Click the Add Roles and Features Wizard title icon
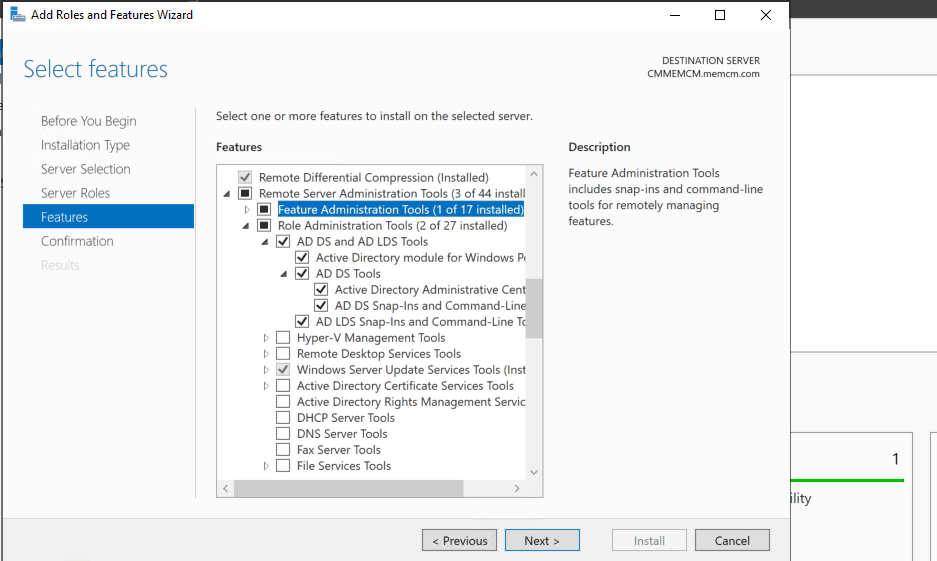The image size is (937, 561). [18, 14]
